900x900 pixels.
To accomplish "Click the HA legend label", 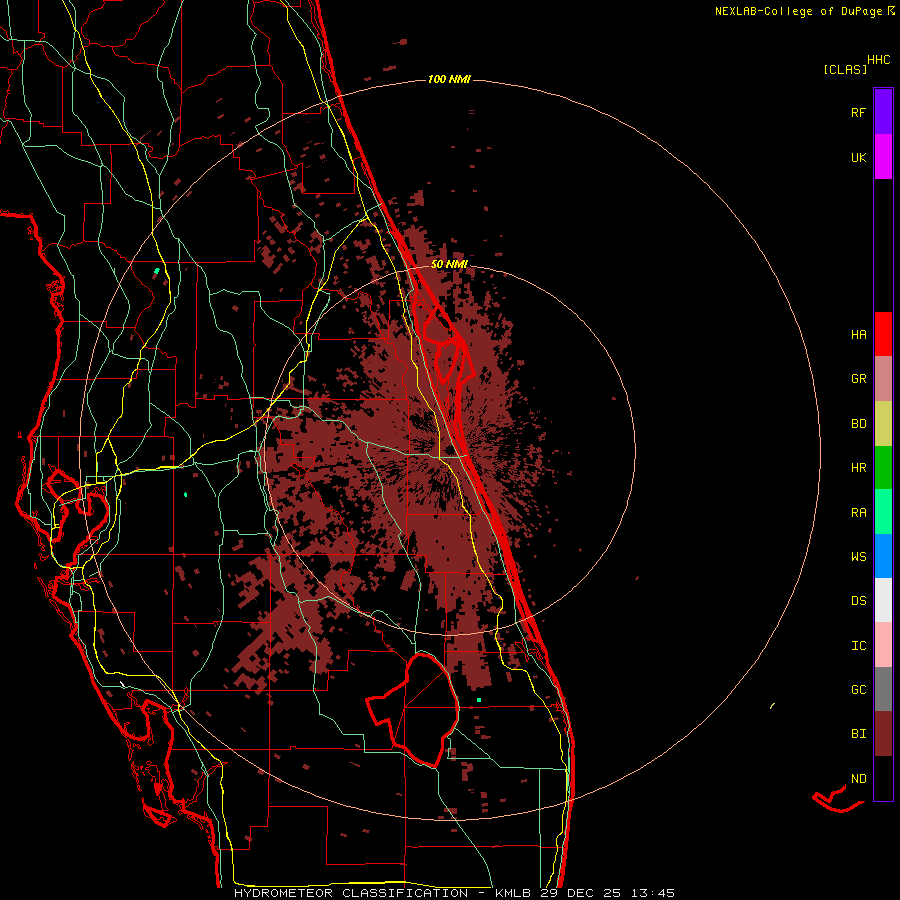I will click(x=858, y=335).
